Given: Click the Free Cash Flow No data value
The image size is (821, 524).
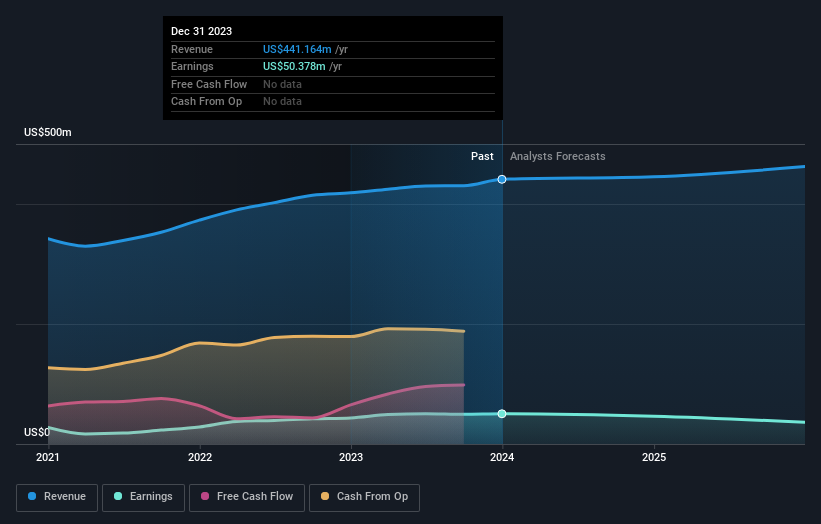Looking at the screenshot, I should (282, 84).
